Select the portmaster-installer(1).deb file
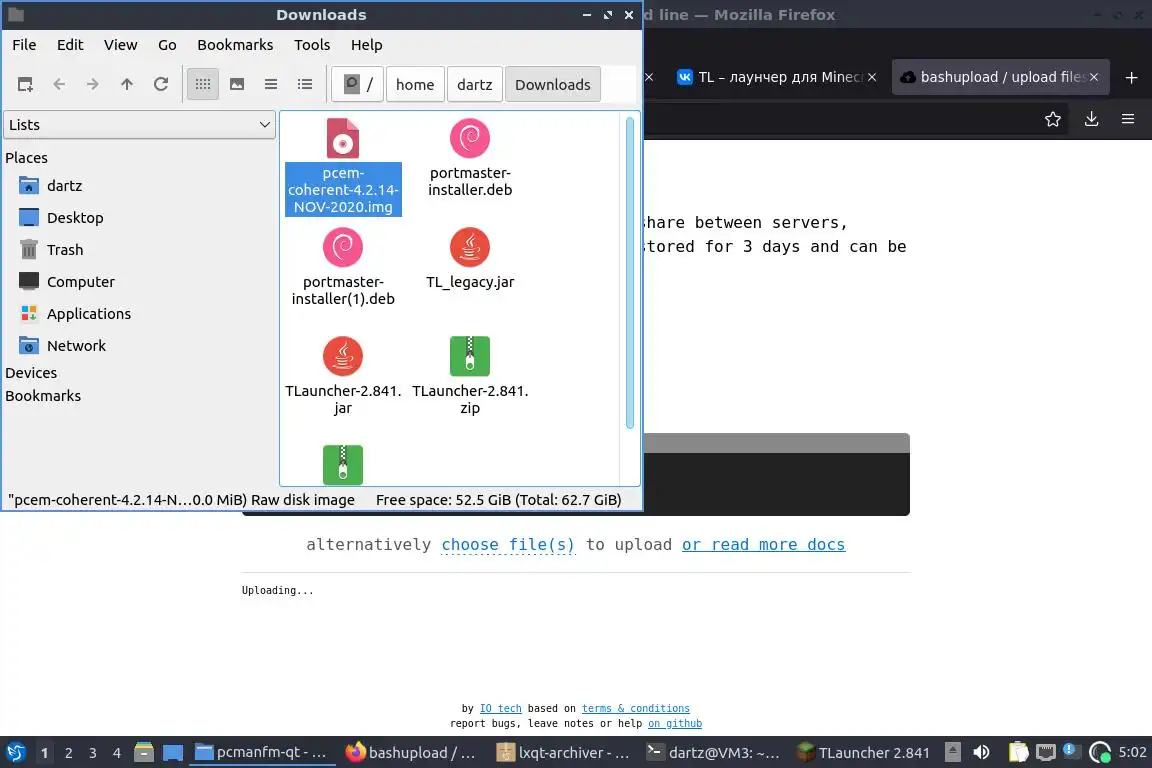This screenshot has width=1152, height=768. click(x=343, y=267)
